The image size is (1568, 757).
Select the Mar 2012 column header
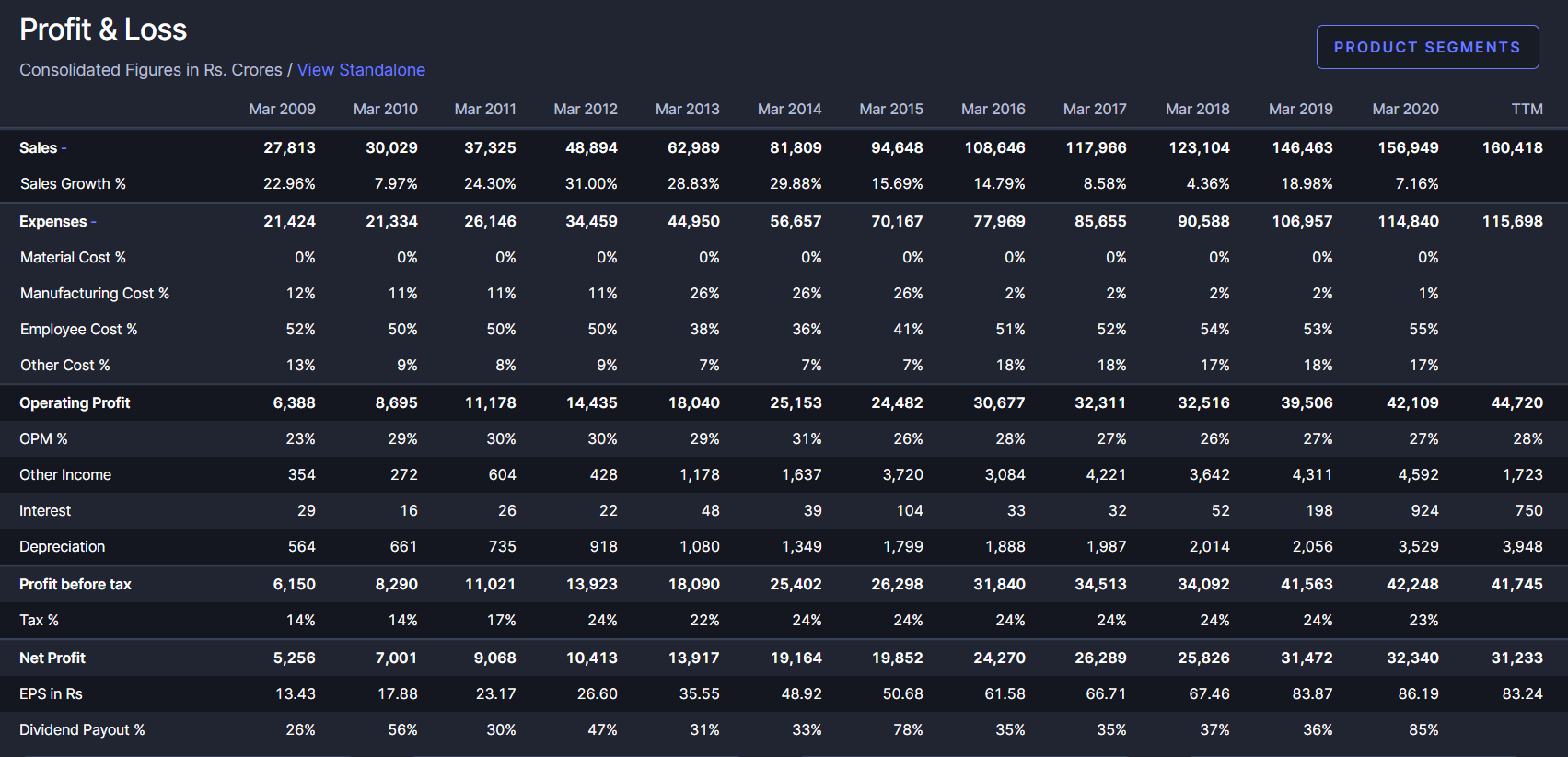[x=586, y=109]
